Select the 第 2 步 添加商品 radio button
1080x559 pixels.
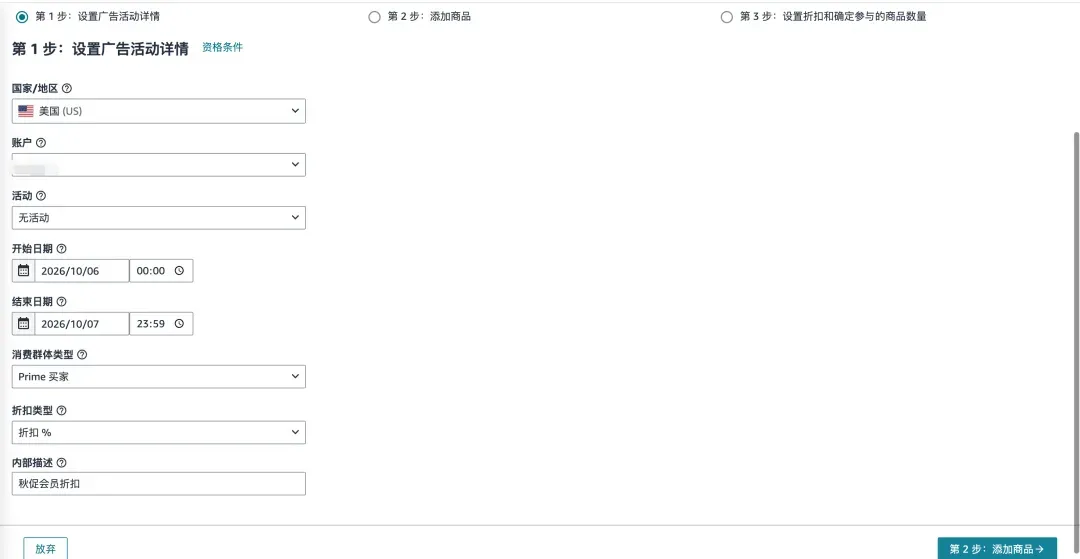pyautogui.click(x=374, y=17)
